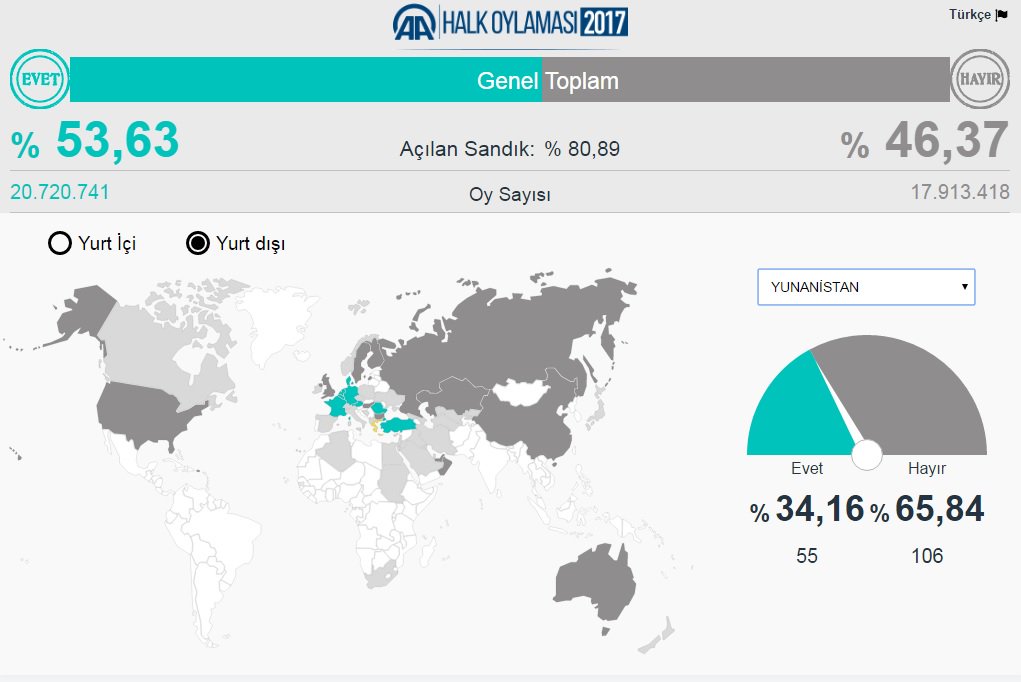Switch language via Türkçe link

[970, 14]
